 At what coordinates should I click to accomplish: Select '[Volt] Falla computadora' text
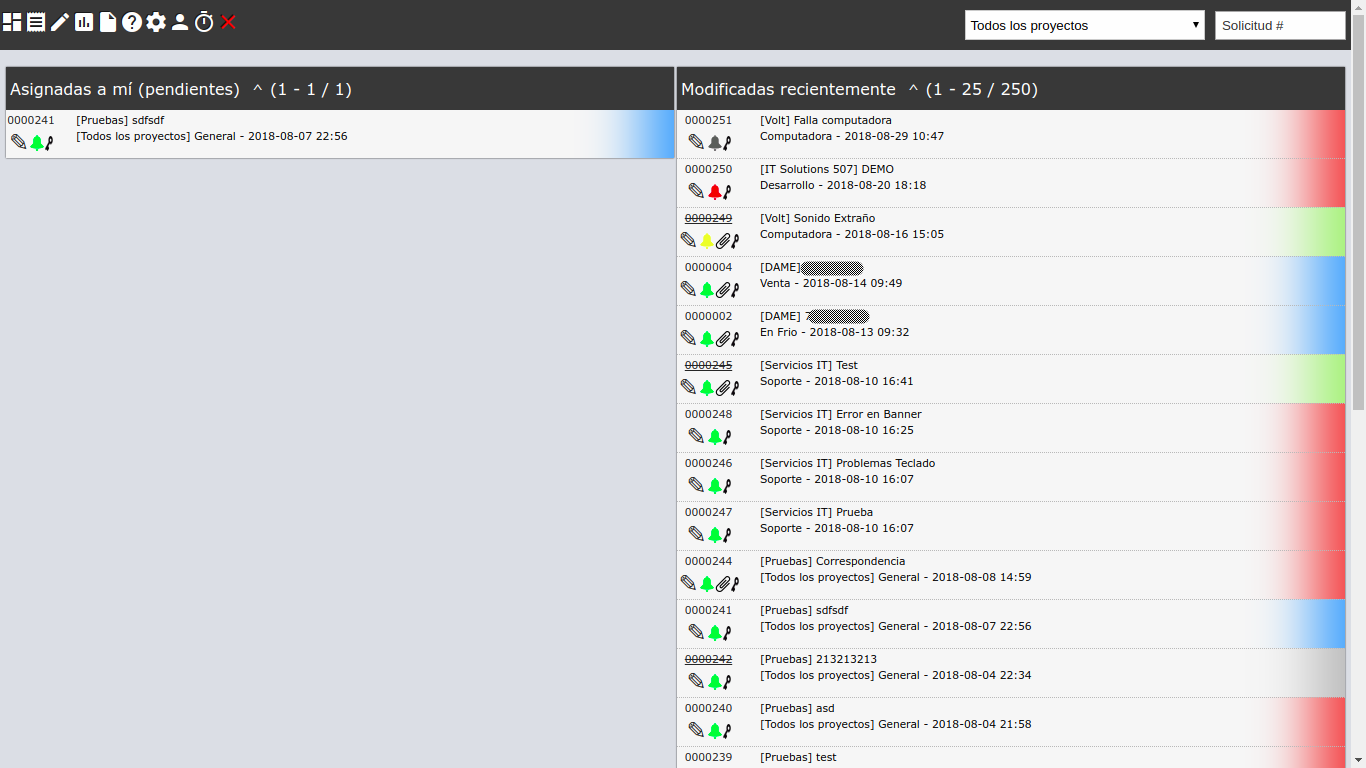(826, 120)
